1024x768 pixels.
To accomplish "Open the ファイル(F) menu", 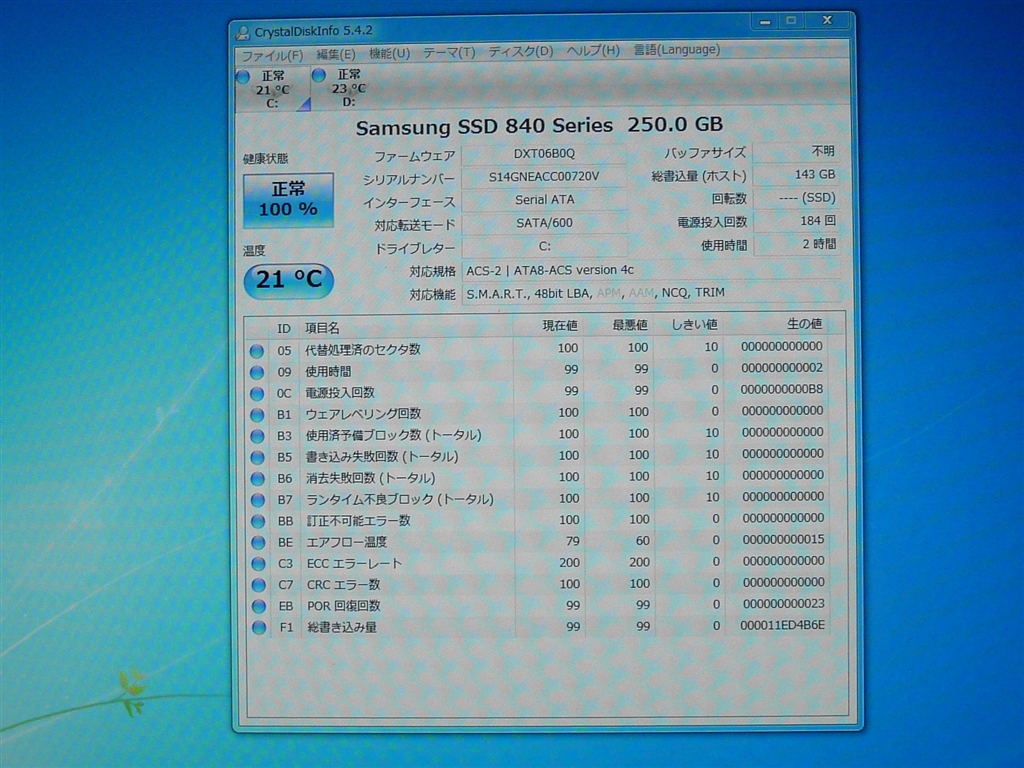I will [271, 54].
